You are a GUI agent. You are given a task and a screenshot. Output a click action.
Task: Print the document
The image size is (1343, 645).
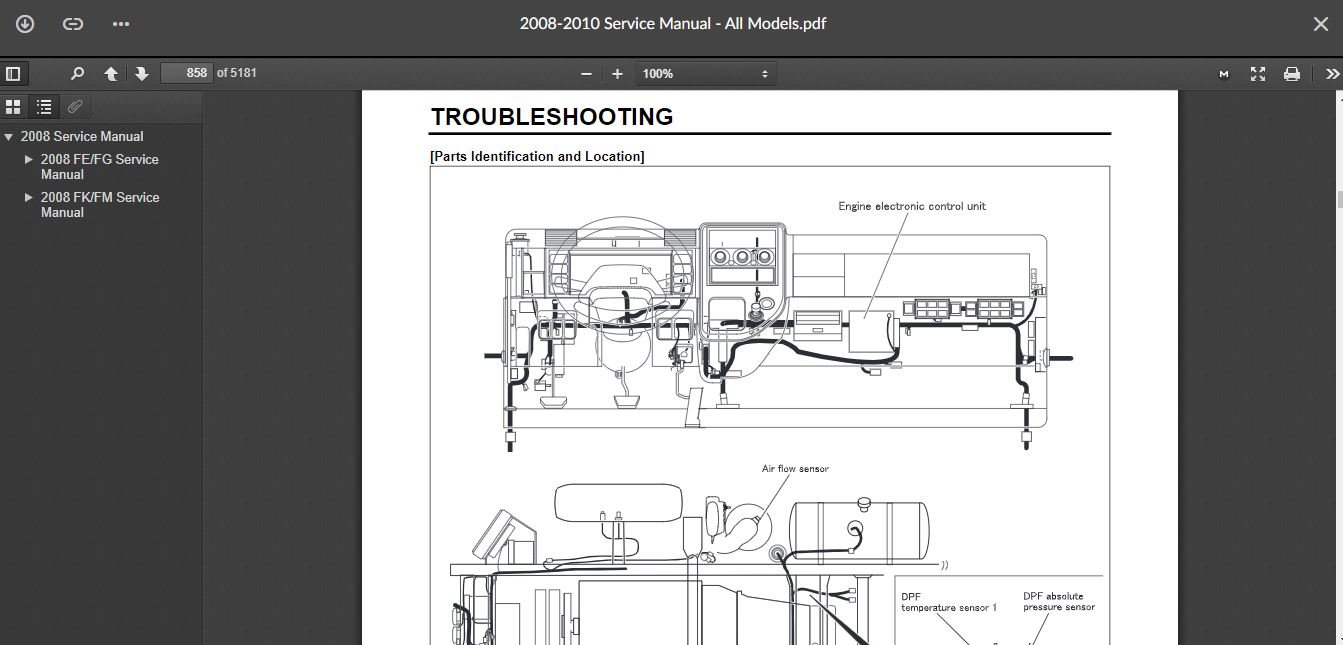click(x=1292, y=74)
